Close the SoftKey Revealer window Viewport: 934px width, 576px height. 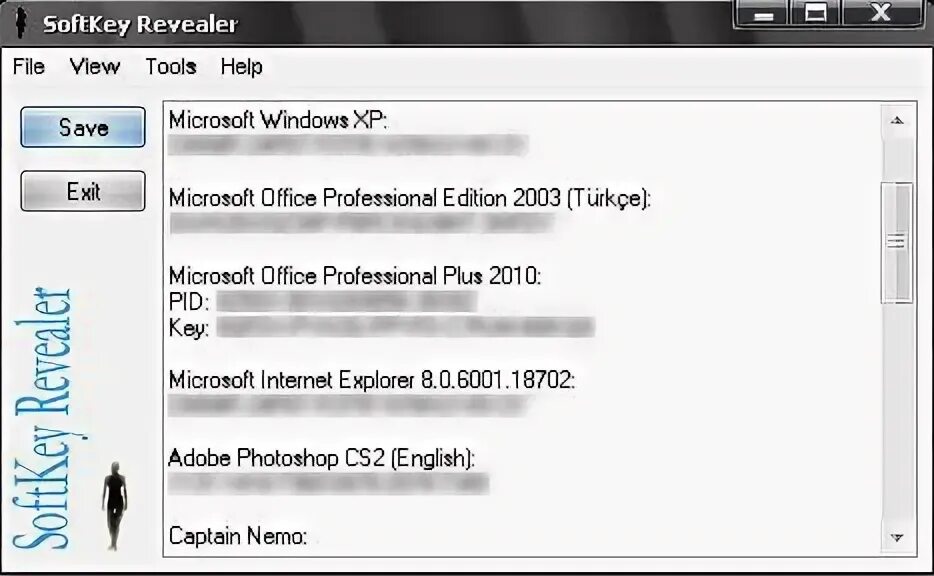(x=881, y=13)
